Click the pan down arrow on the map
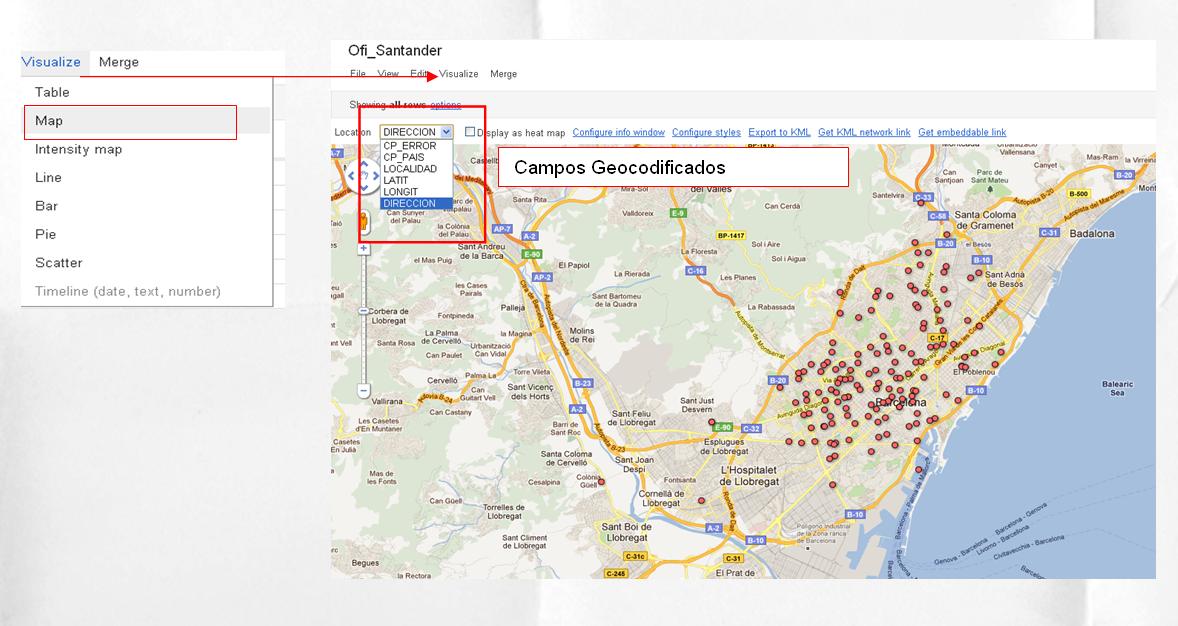 click(363, 189)
